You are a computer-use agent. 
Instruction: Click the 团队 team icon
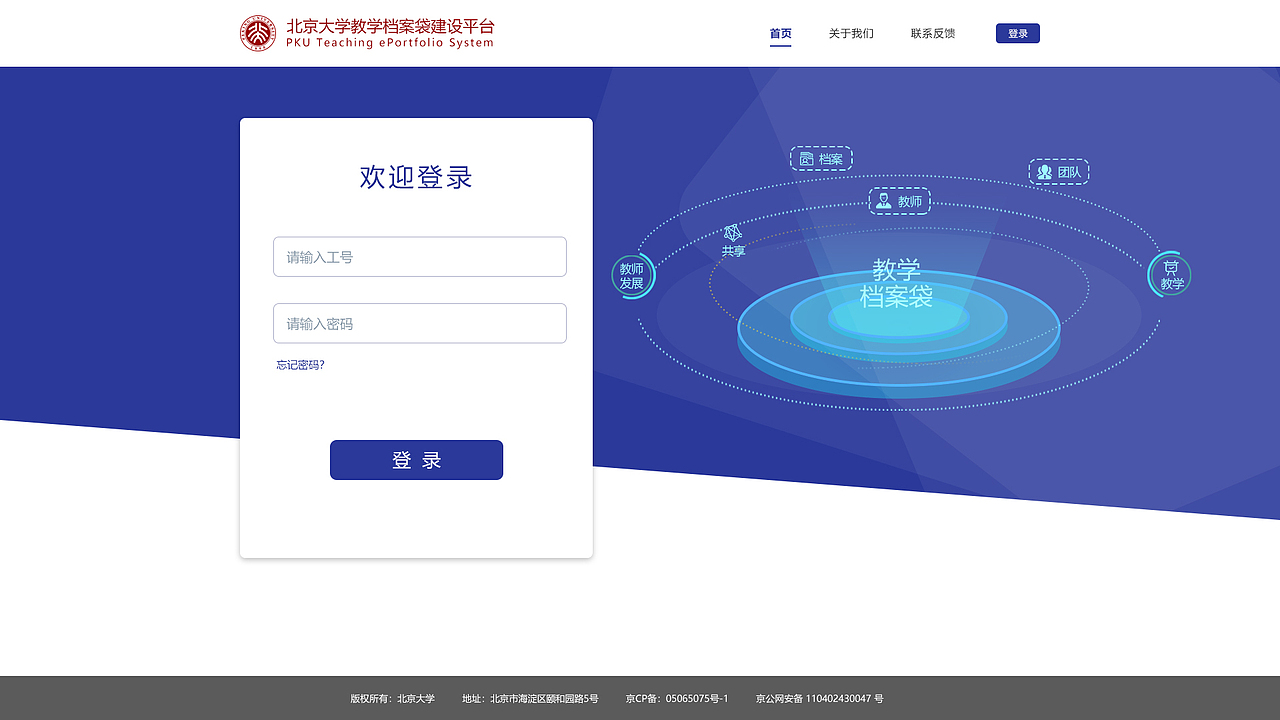tap(1059, 171)
